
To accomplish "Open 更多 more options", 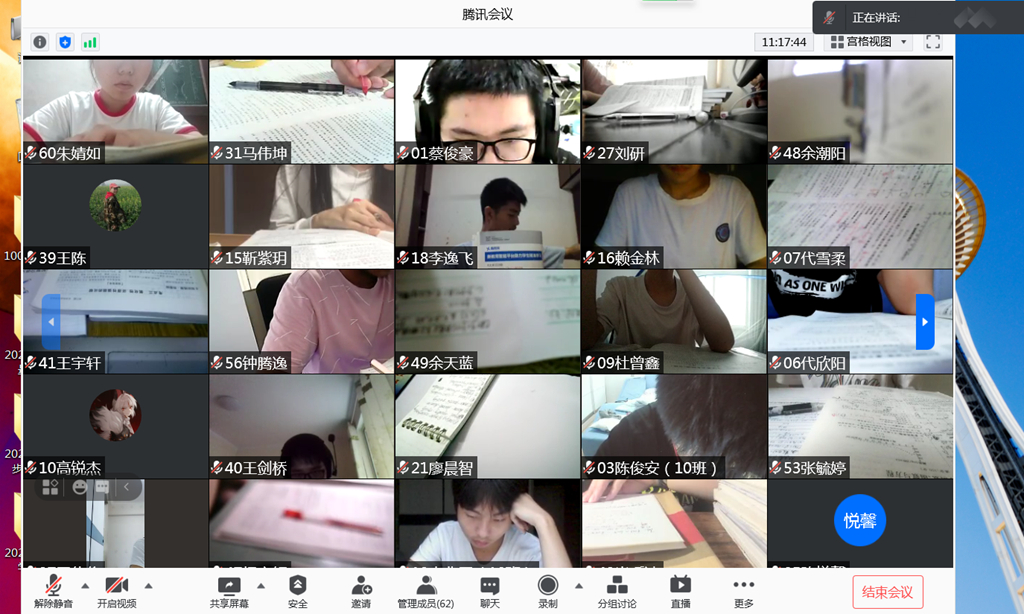I will point(744,591).
